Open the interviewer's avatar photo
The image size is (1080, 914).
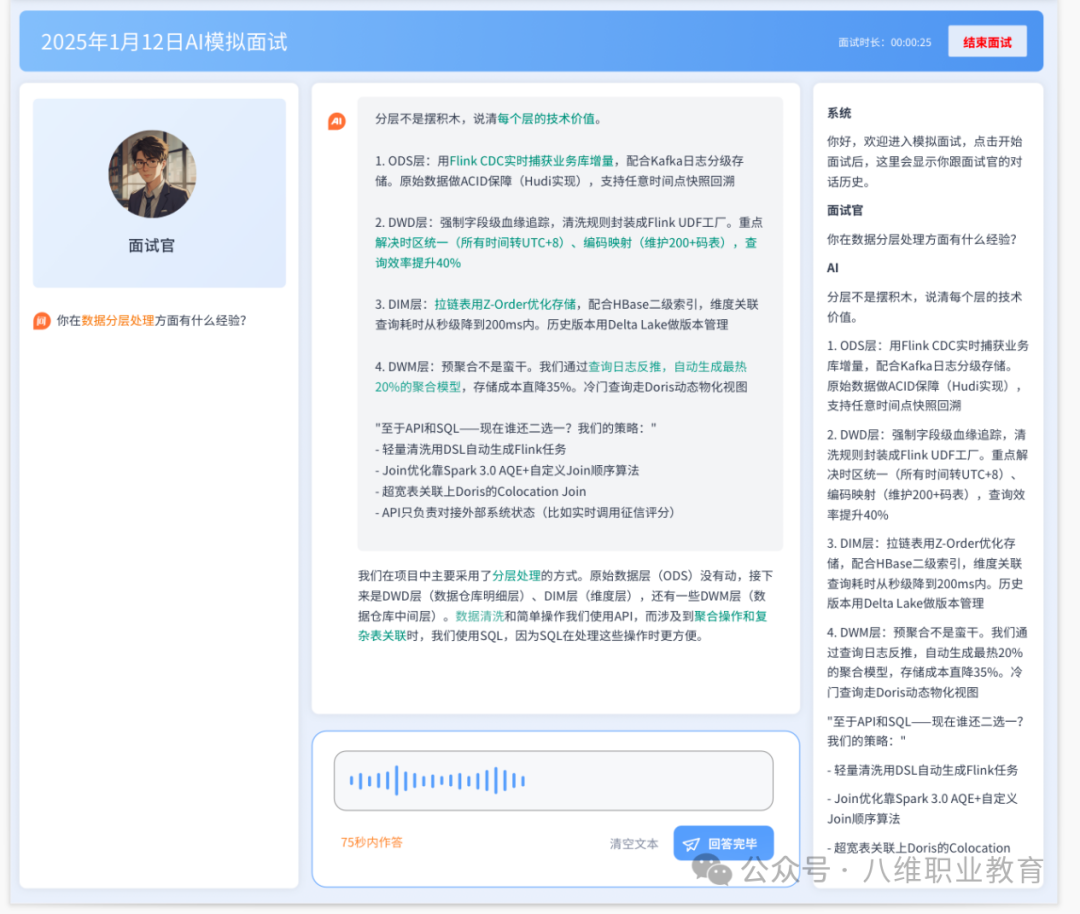(x=152, y=174)
